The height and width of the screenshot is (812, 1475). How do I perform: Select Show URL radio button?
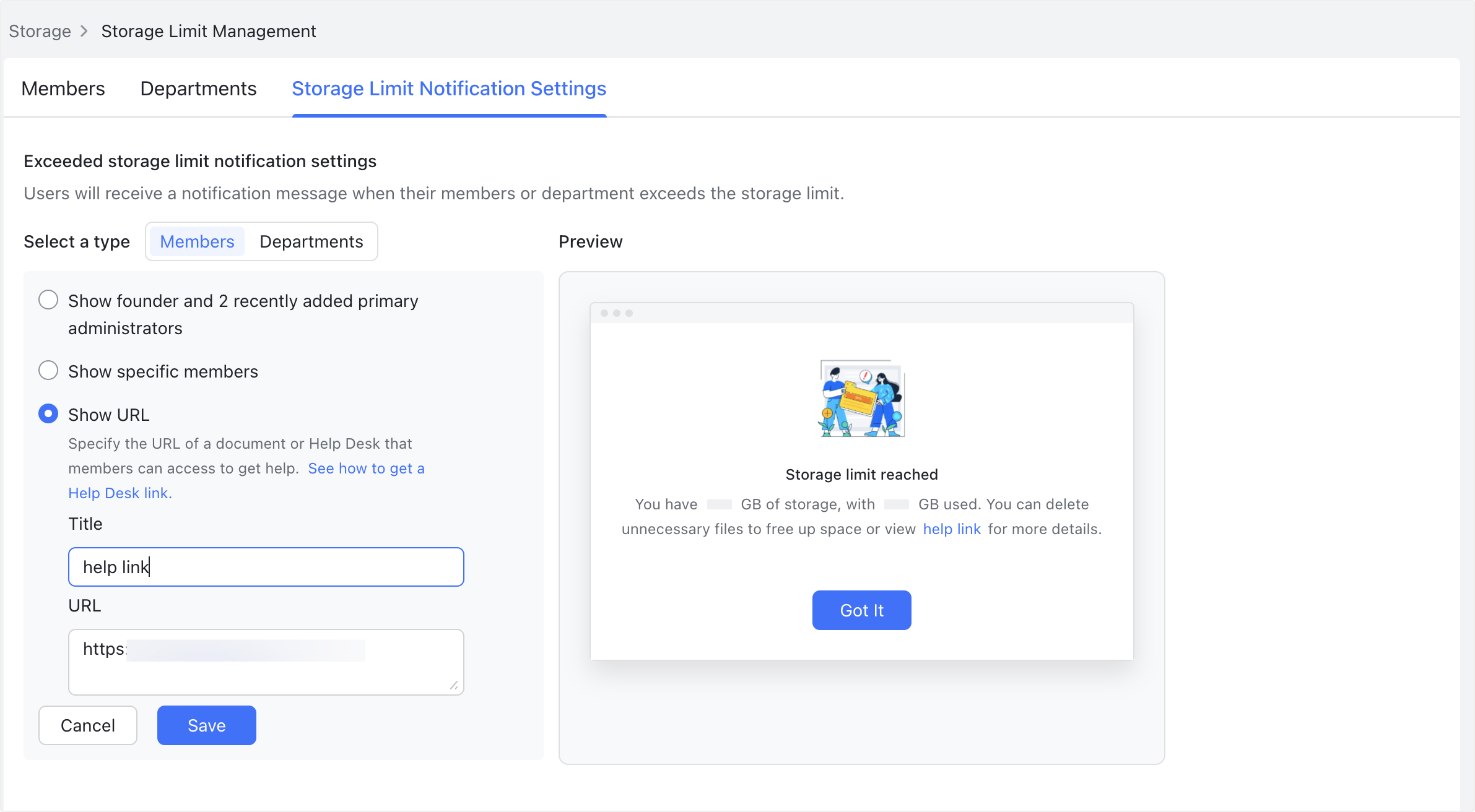(48, 414)
